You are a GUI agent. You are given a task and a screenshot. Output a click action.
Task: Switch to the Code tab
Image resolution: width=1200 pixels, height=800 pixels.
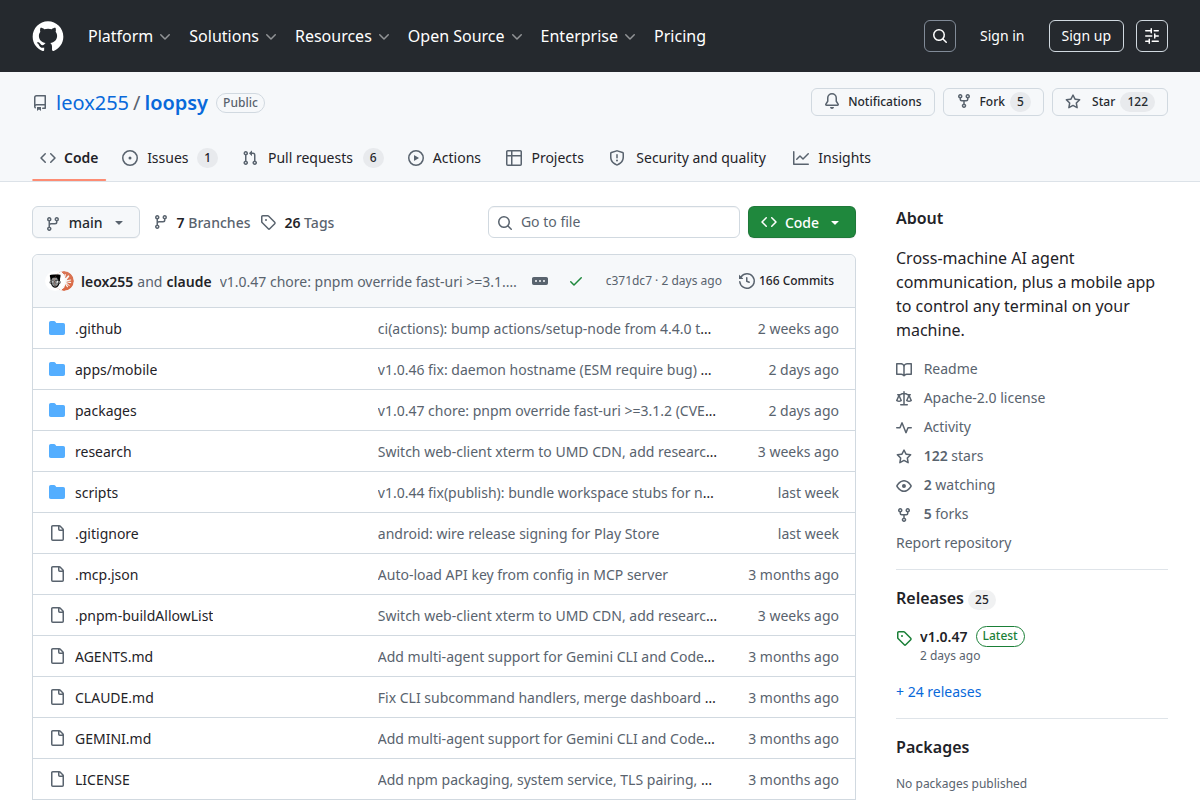69,158
